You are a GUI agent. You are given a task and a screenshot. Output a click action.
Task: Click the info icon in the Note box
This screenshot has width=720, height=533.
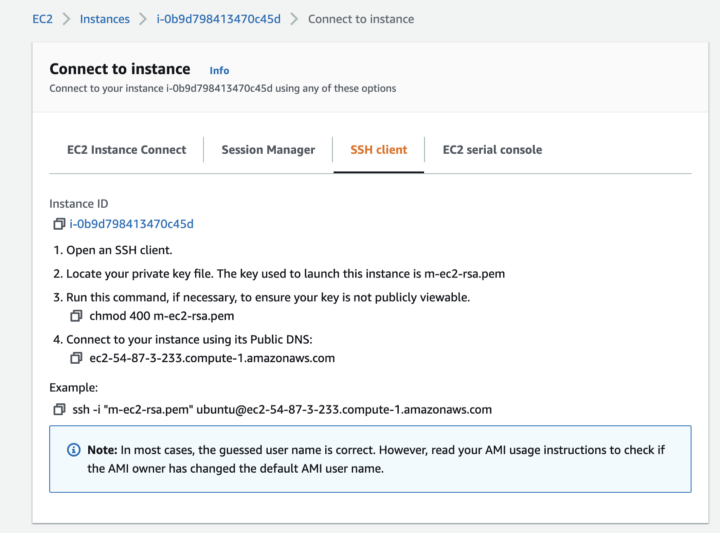(x=73, y=450)
